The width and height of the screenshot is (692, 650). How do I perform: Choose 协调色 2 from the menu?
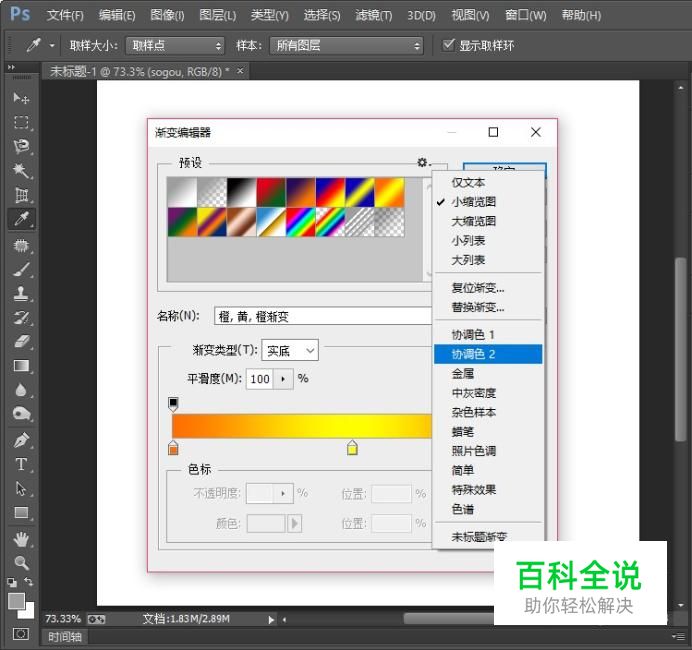tap(488, 354)
